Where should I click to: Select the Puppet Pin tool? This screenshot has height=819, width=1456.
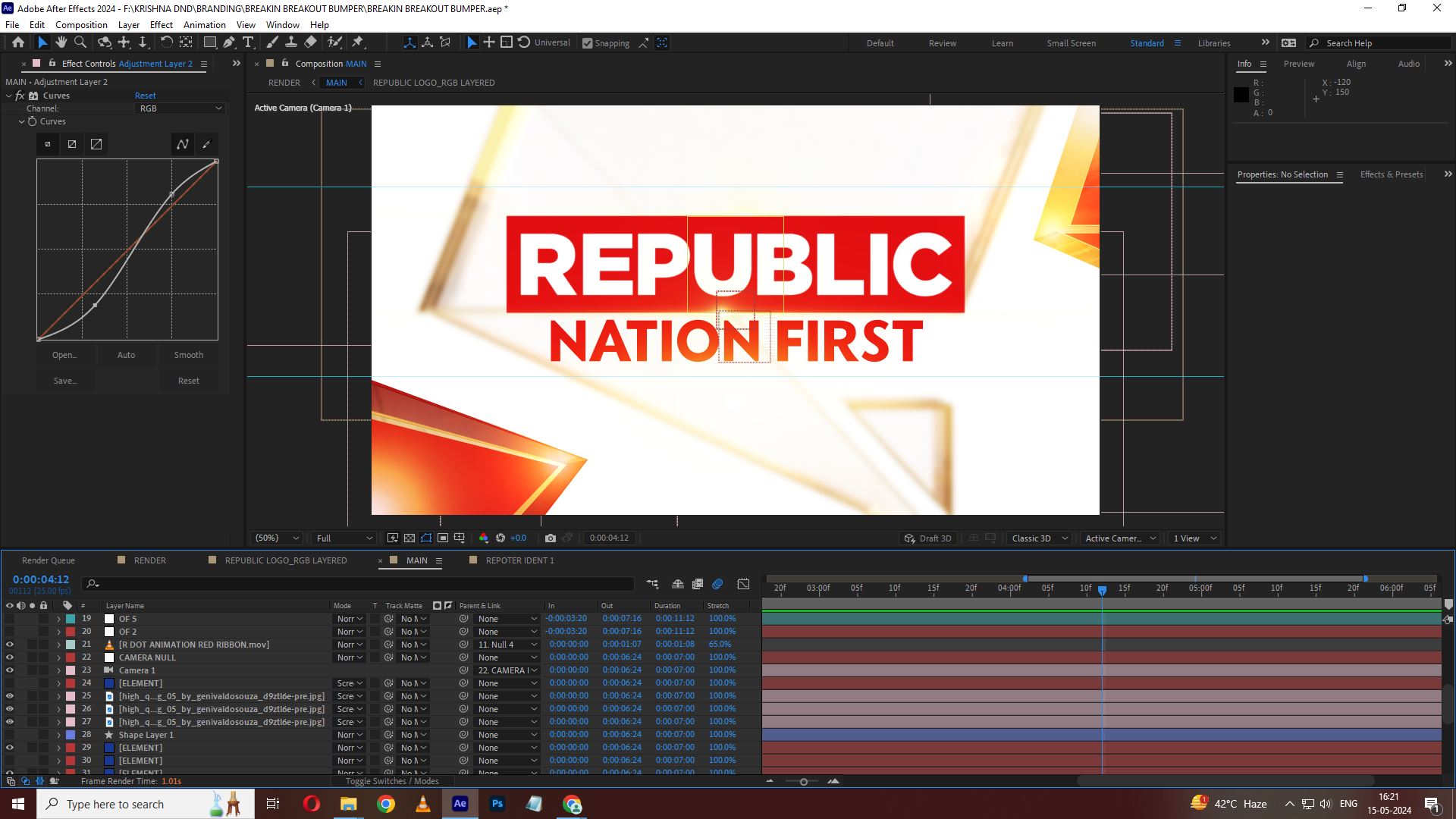358,42
